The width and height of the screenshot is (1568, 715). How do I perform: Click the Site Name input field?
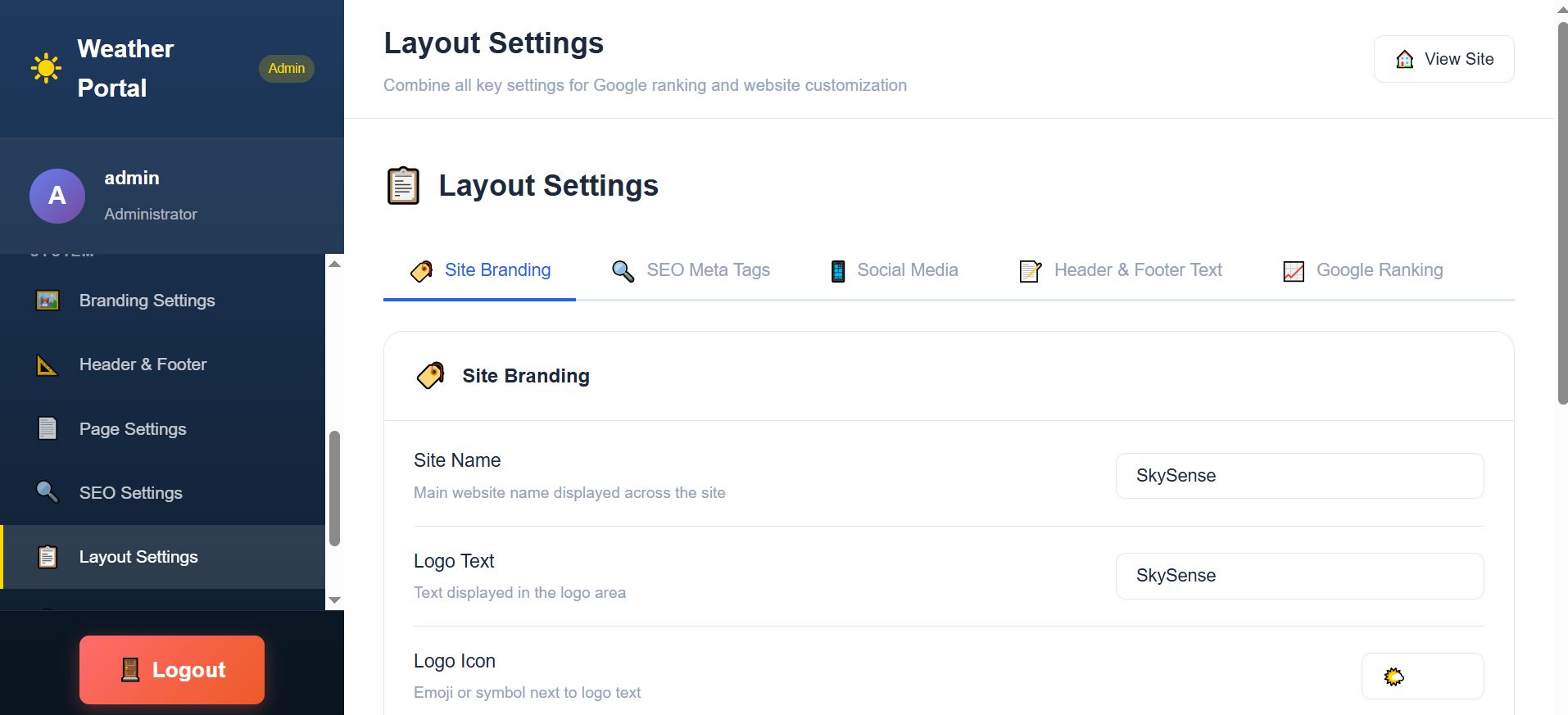coord(1299,476)
